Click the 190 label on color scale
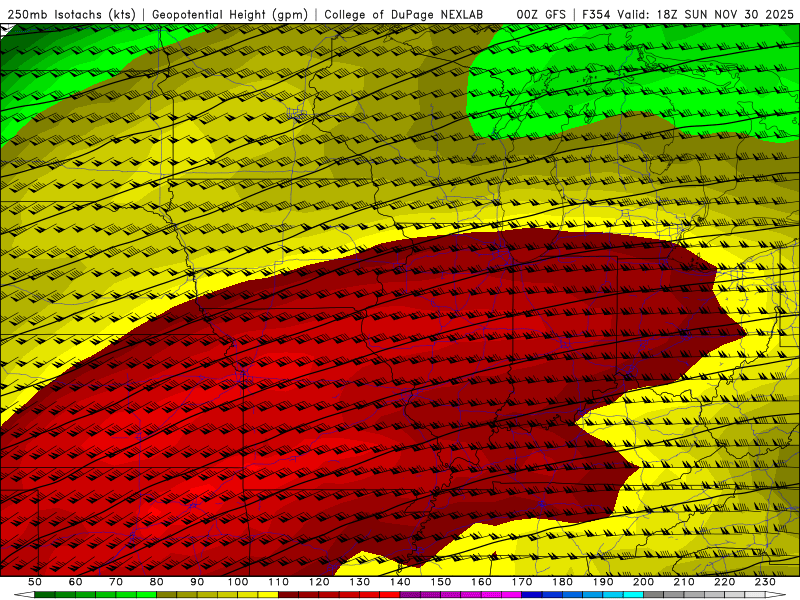The width and height of the screenshot is (800, 600). tap(603, 582)
